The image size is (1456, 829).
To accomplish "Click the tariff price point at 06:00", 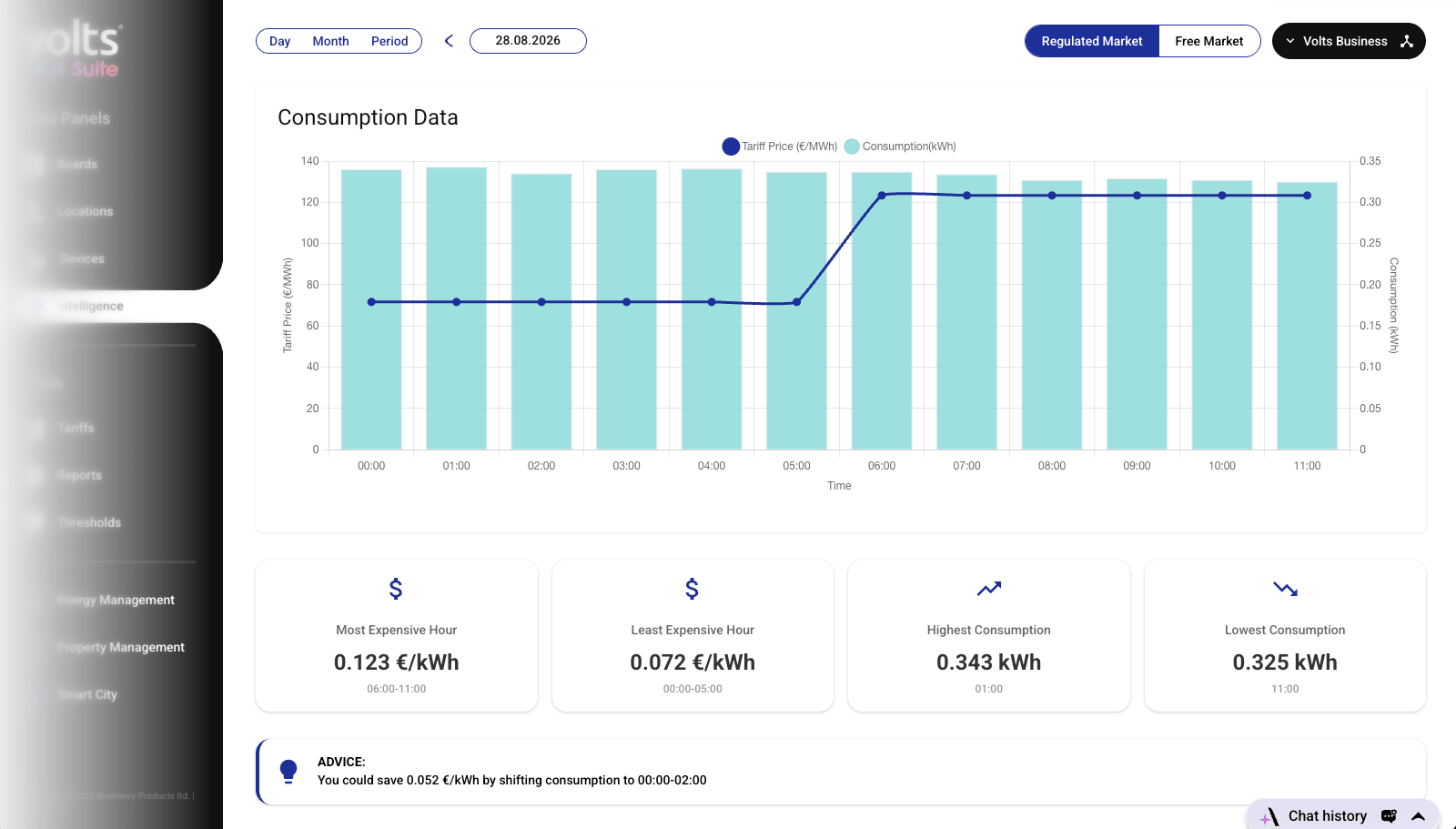I will click(882, 196).
